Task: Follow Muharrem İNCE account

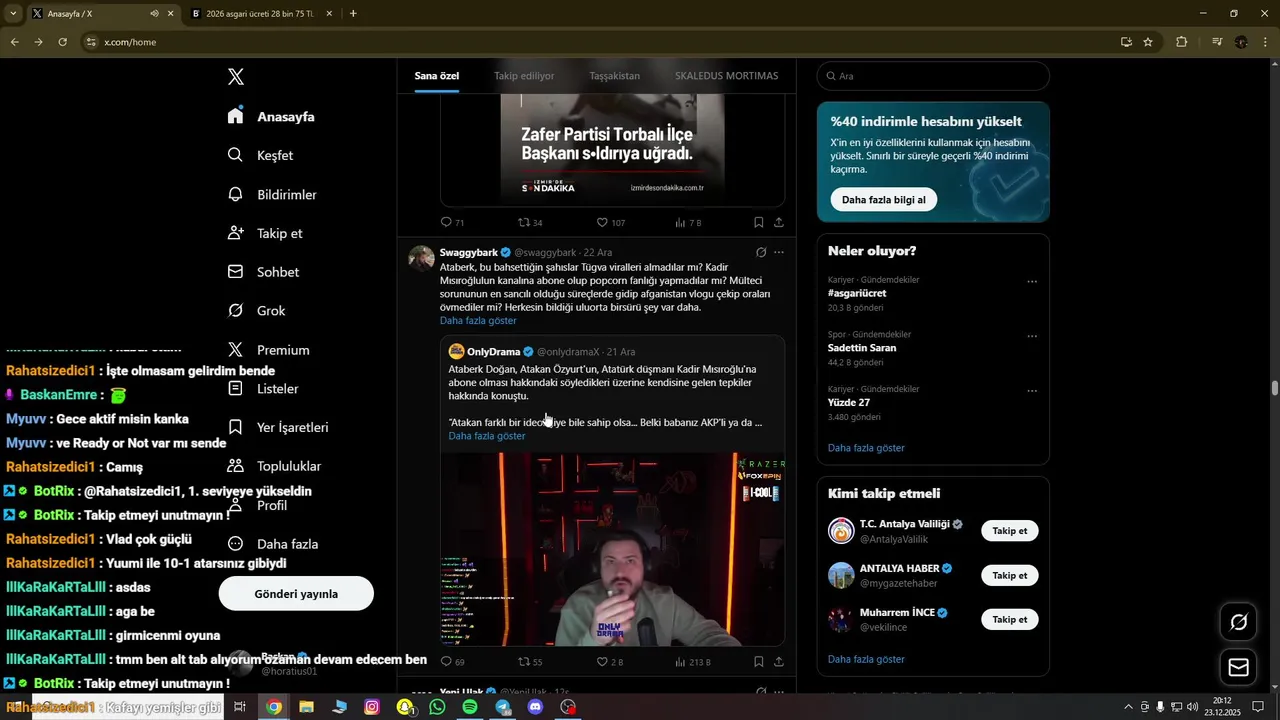Action: (1009, 619)
